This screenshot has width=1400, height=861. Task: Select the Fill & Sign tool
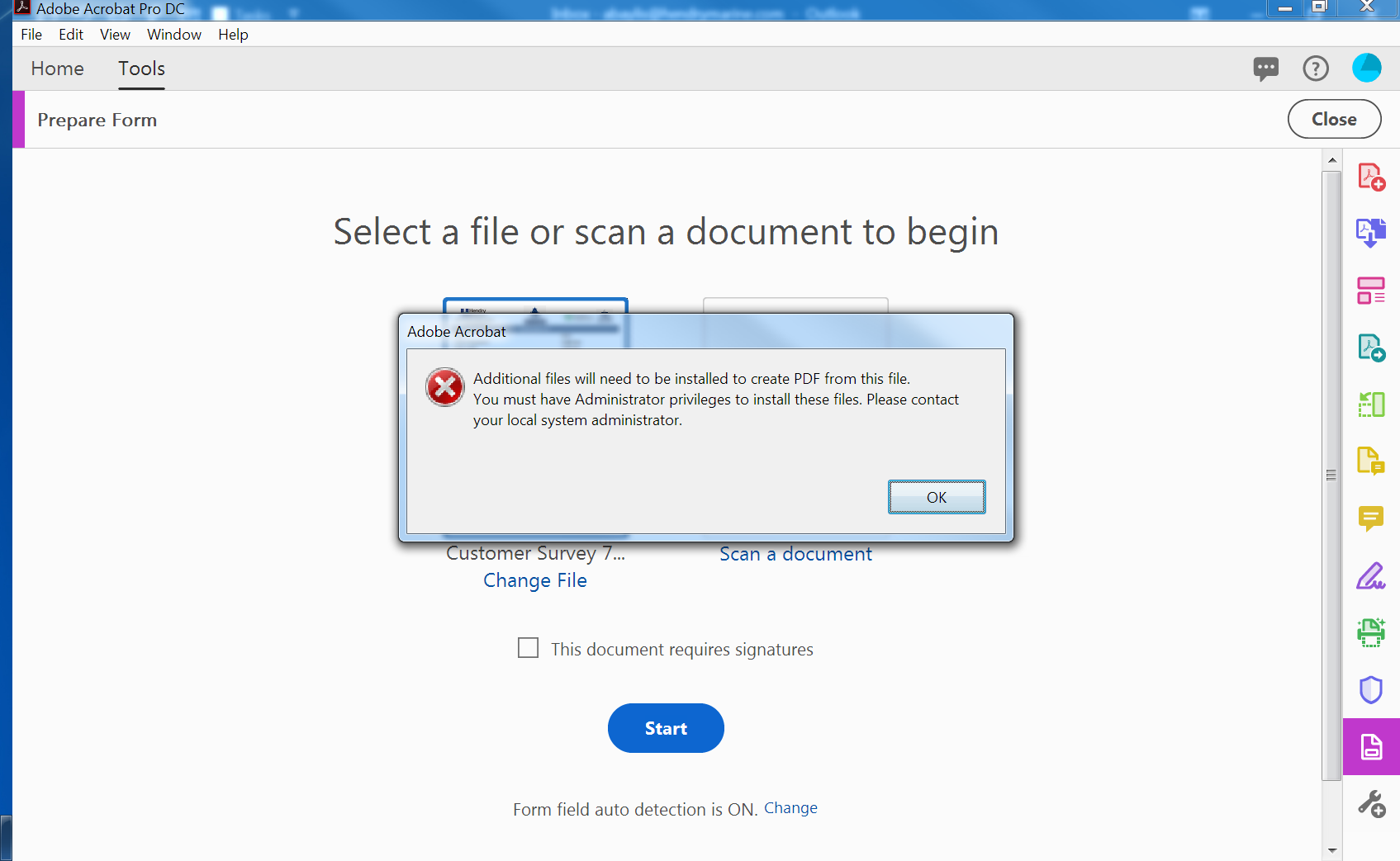(1370, 576)
